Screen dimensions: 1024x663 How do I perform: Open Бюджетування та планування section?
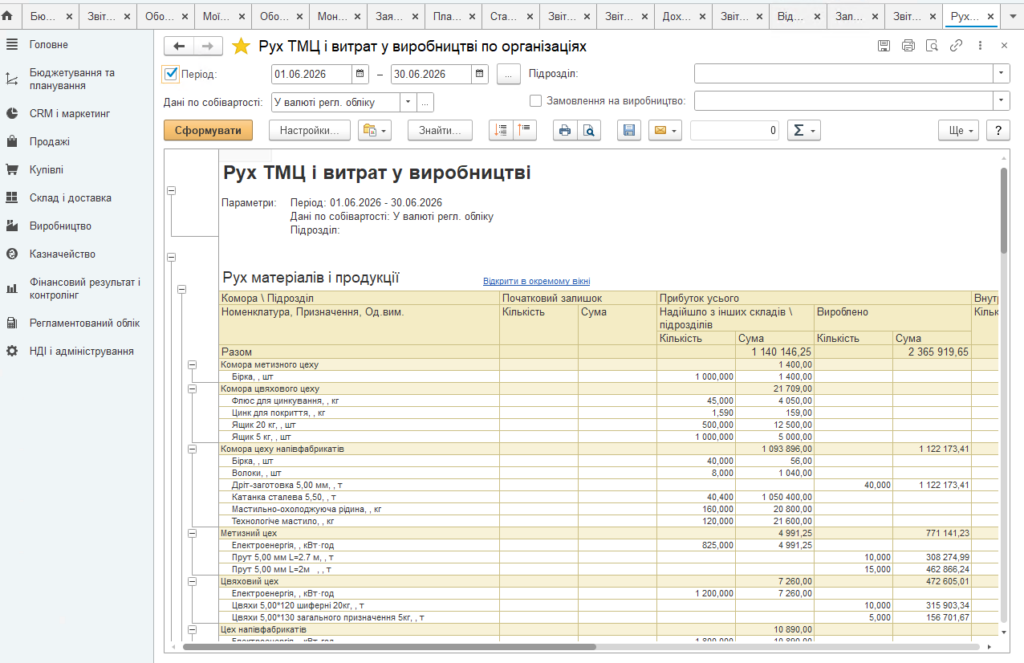72,79
